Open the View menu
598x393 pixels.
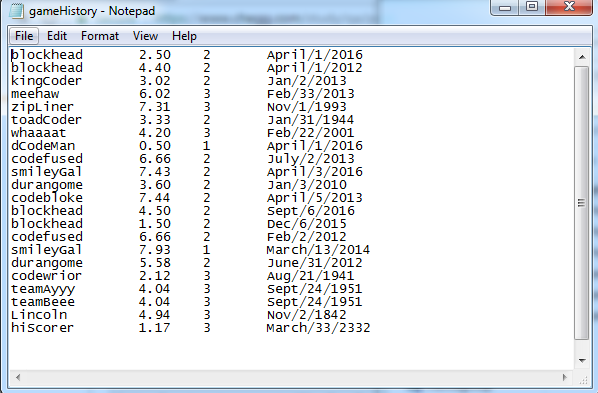pos(145,36)
